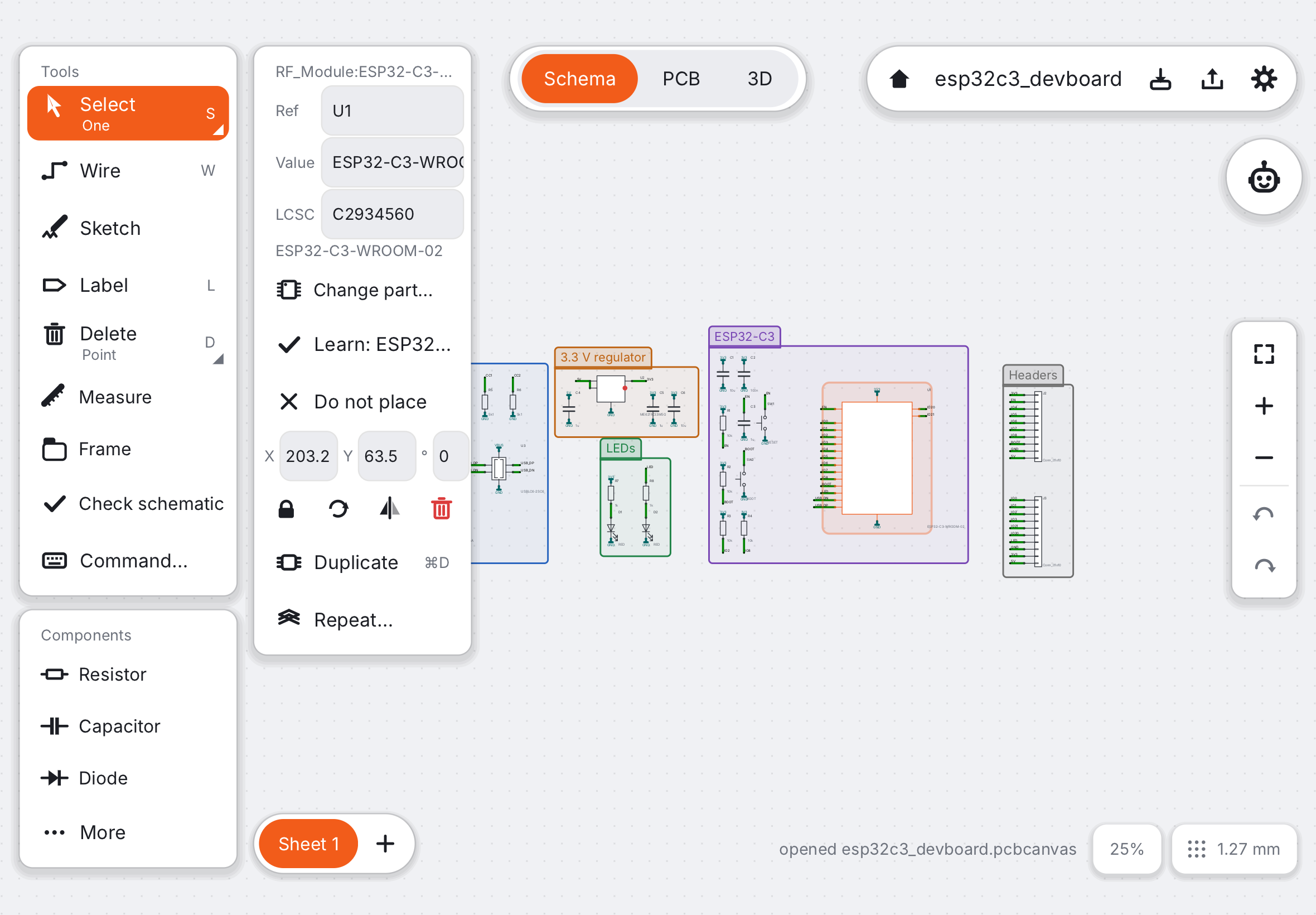Viewport: 1316px width, 915px height.
Task: Mirror the selected component
Action: point(390,509)
